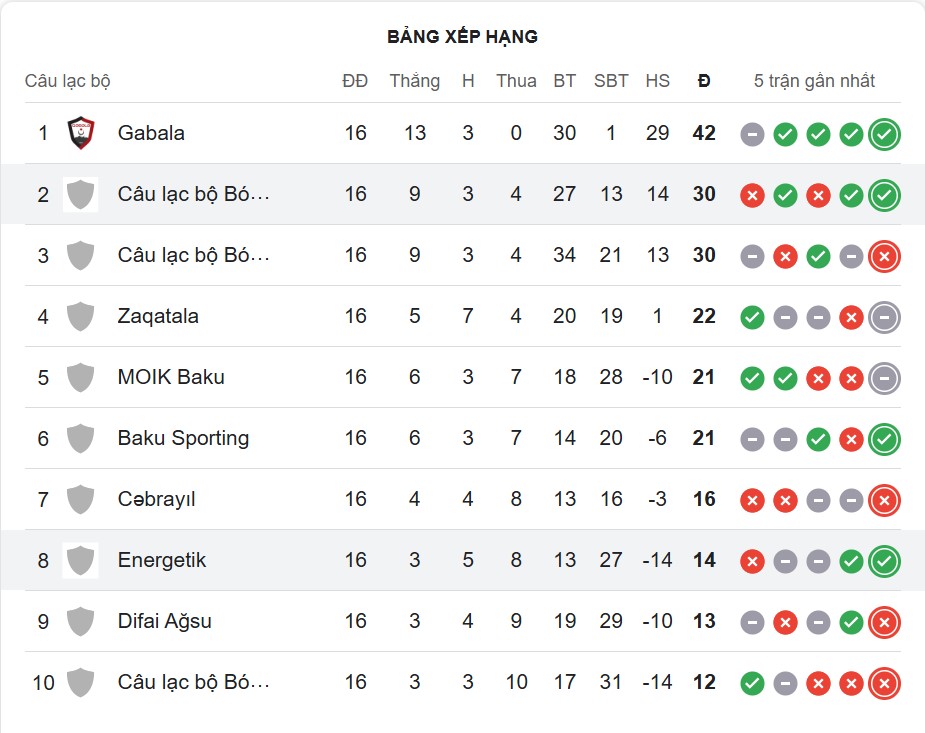Click Difai Ağsu's latest loss result icon

[x=884, y=622]
